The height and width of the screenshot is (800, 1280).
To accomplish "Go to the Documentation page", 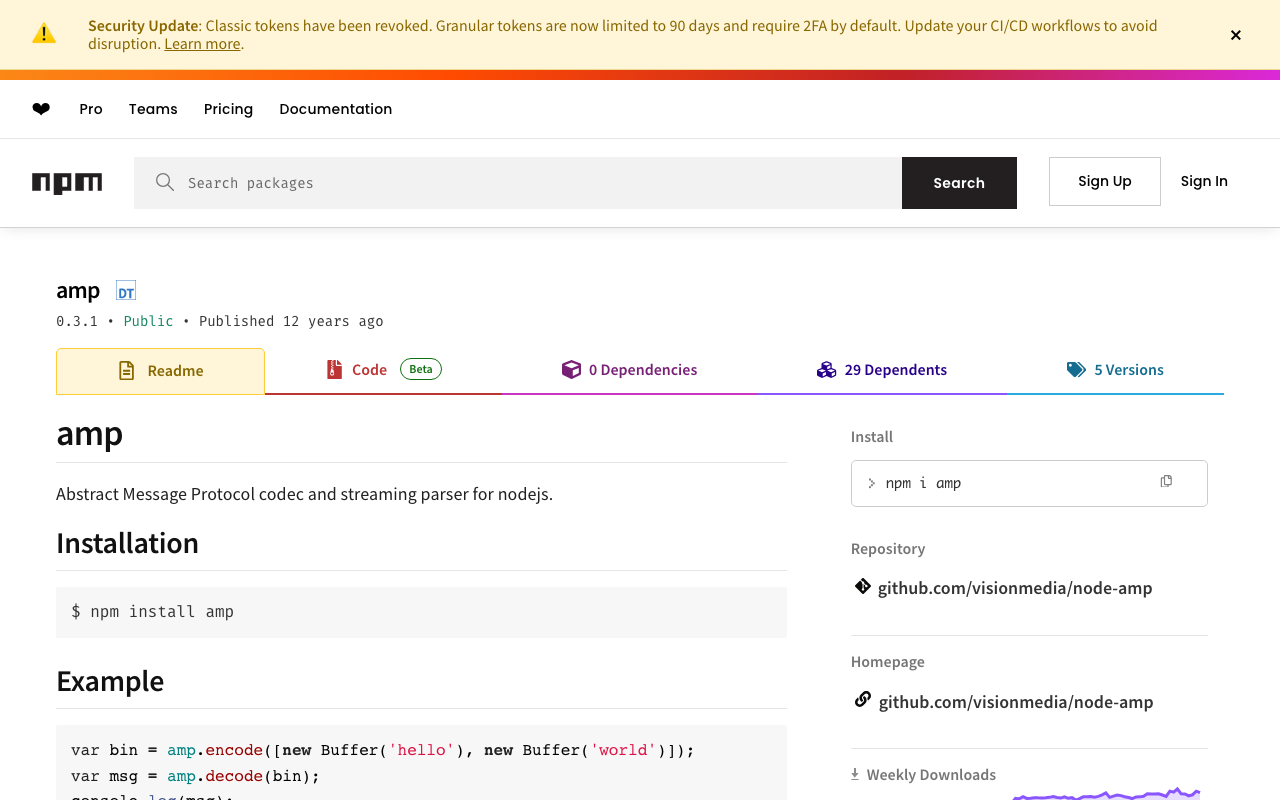I will (x=335, y=109).
